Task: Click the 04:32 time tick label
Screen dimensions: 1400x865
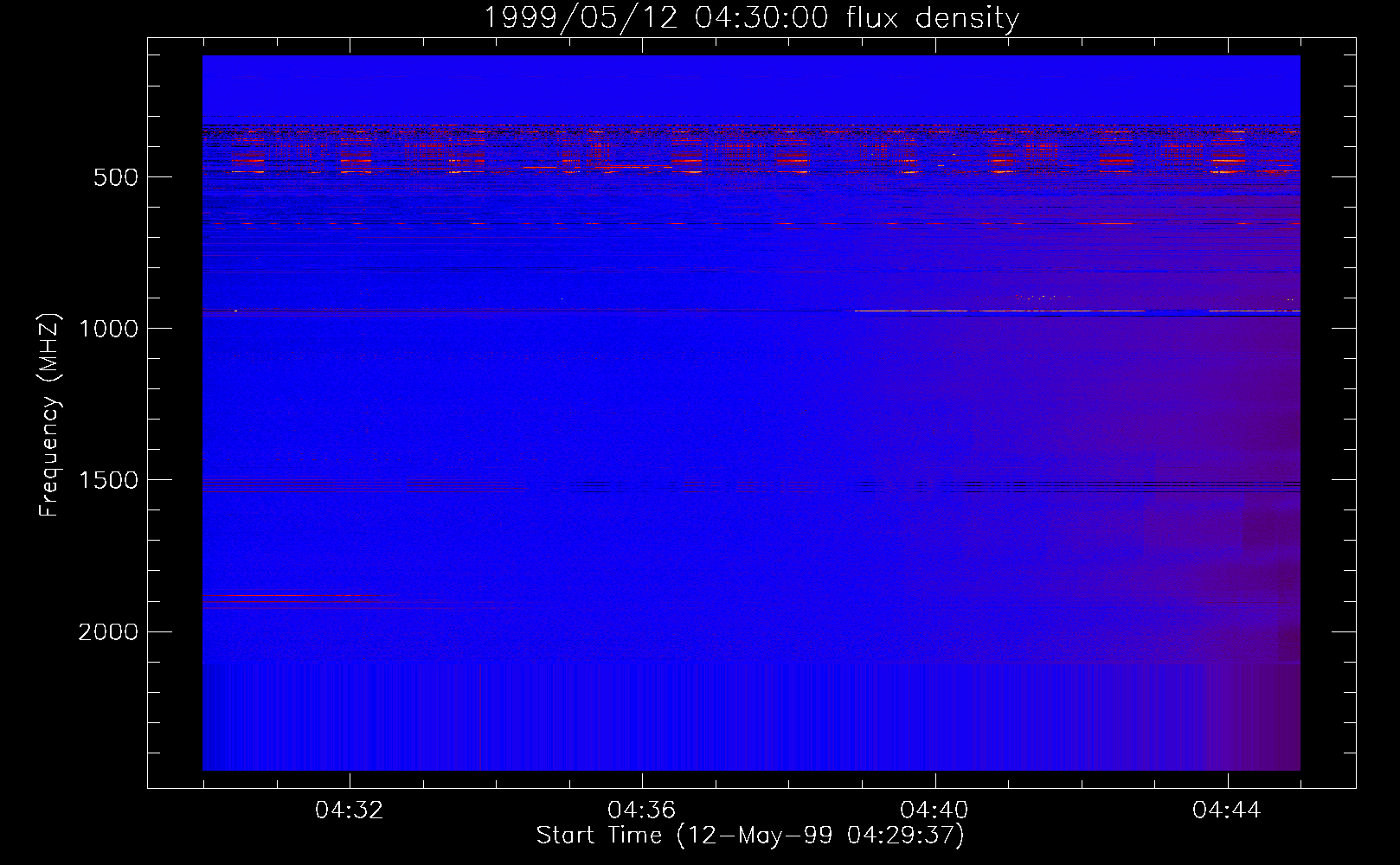Action: 350,811
